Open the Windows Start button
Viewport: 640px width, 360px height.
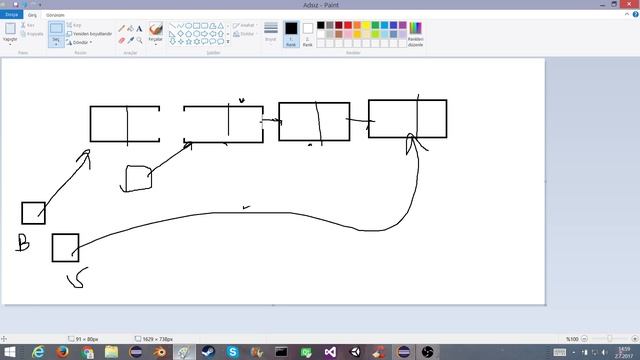point(9,352)
